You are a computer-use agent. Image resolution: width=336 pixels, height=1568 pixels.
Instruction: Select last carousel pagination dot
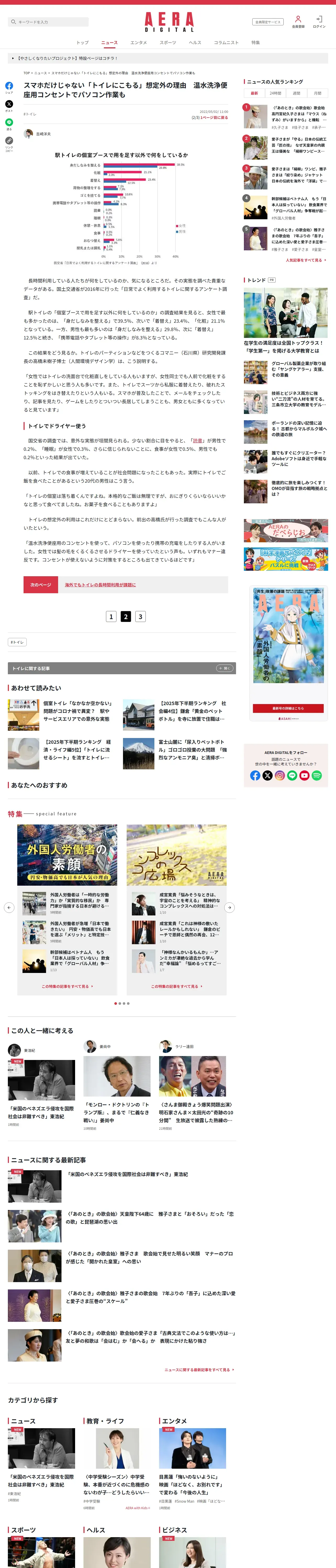128,1003
